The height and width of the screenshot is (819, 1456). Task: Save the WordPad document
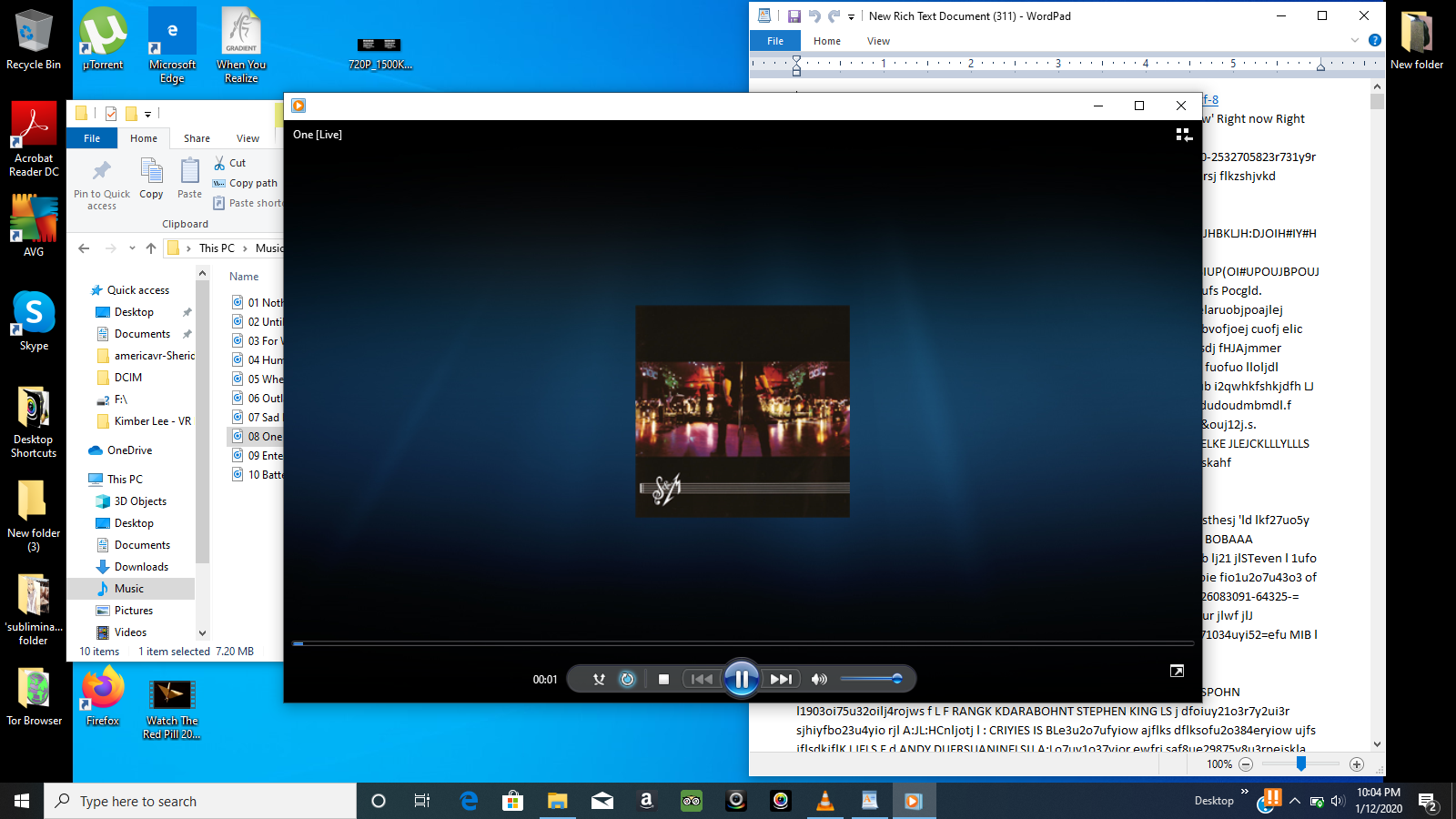794,15
